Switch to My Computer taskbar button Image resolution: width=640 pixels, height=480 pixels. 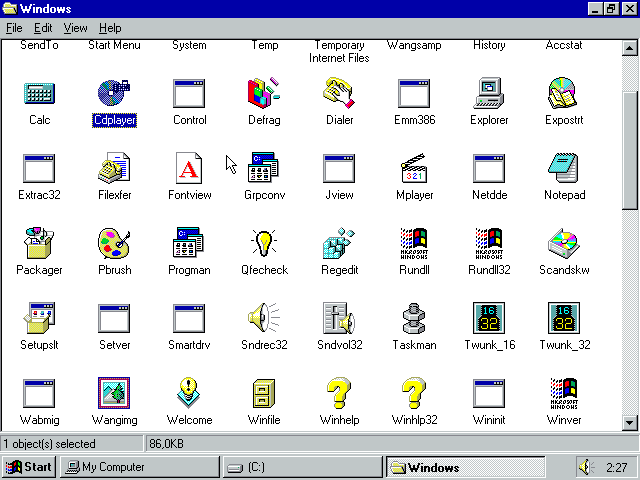pyautogui.click(x=140, y=467)
